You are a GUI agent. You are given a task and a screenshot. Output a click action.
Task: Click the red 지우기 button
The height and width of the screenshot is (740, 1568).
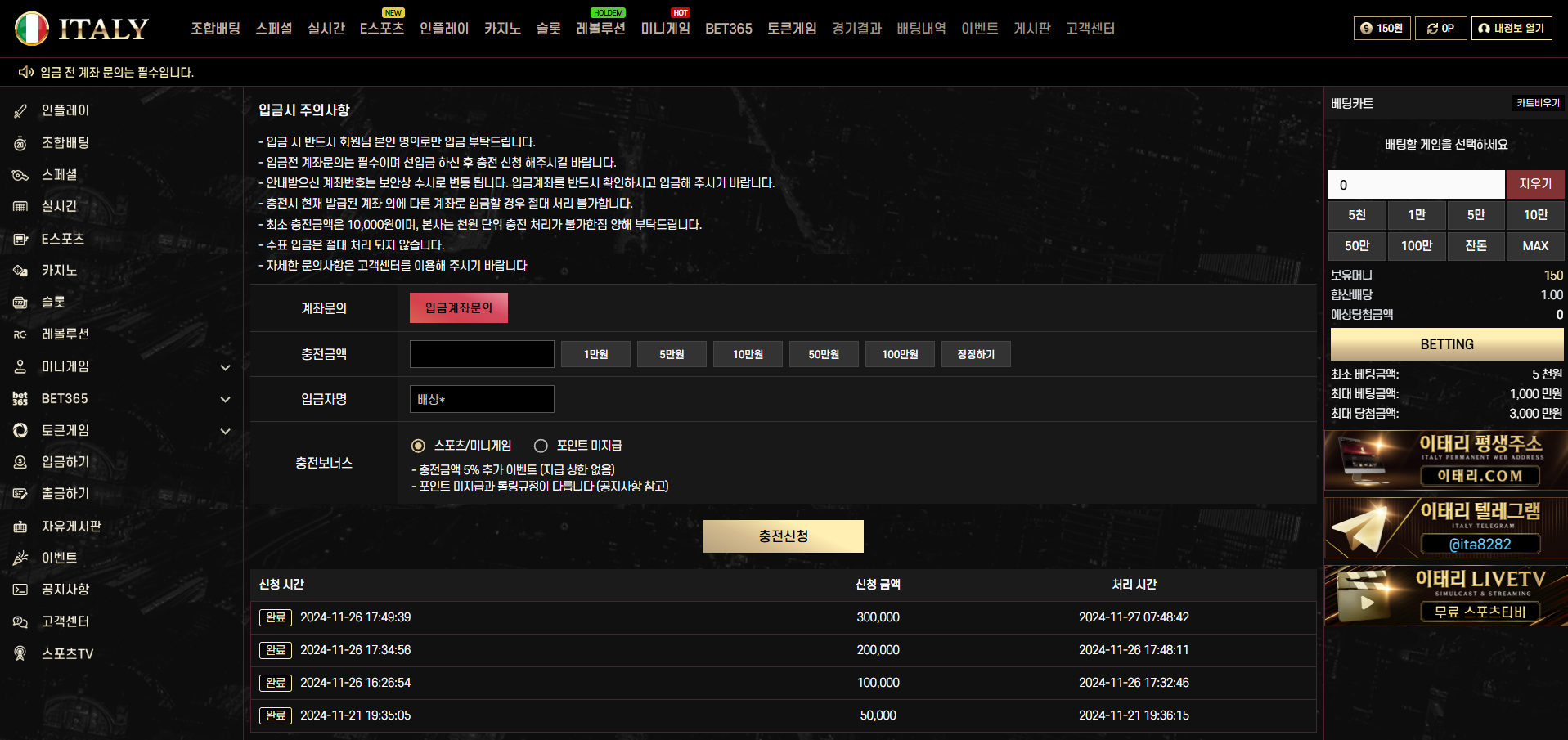click(1535, 184)
